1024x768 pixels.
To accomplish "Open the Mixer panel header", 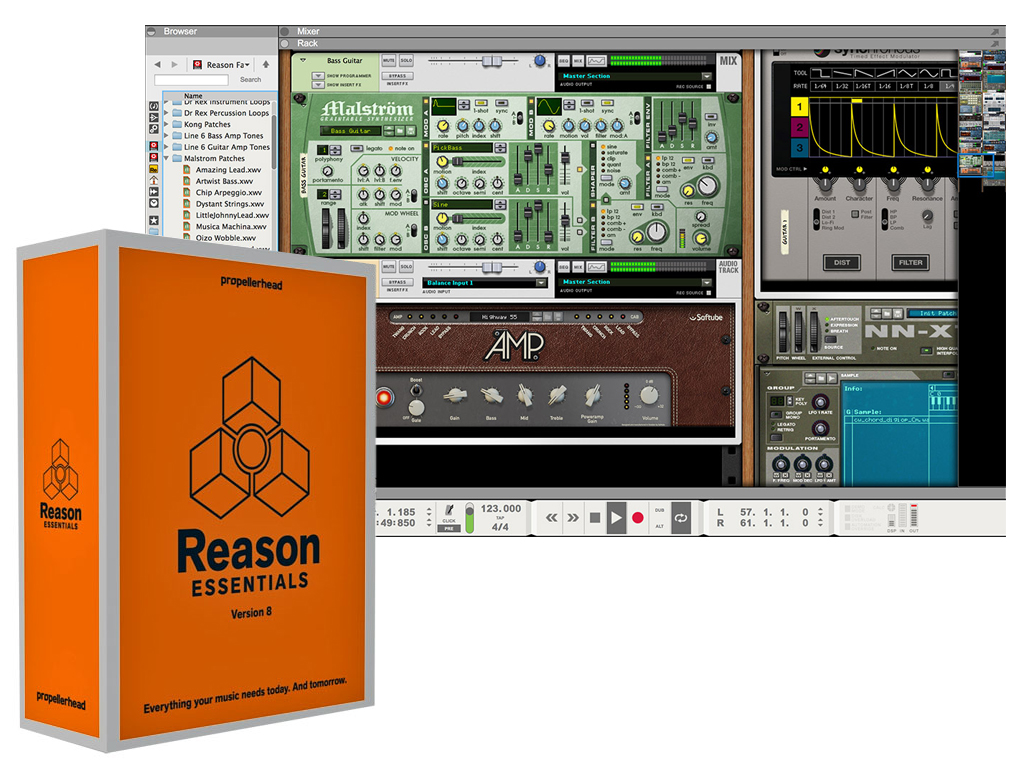I will (x=308, y=31).
